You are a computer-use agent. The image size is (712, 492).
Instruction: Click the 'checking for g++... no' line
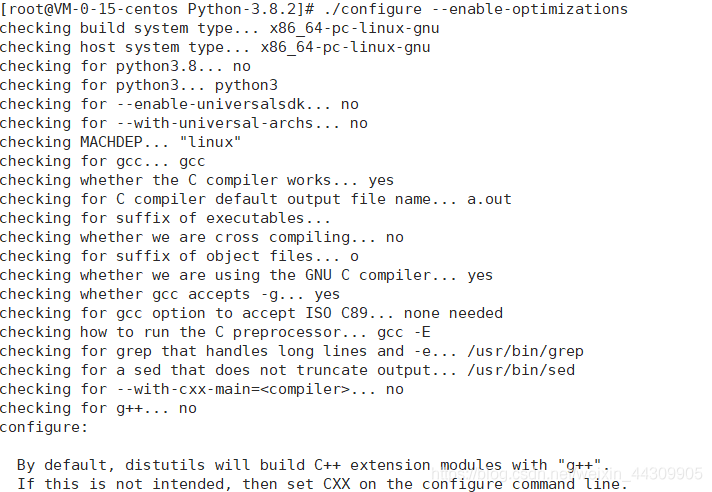99,409
